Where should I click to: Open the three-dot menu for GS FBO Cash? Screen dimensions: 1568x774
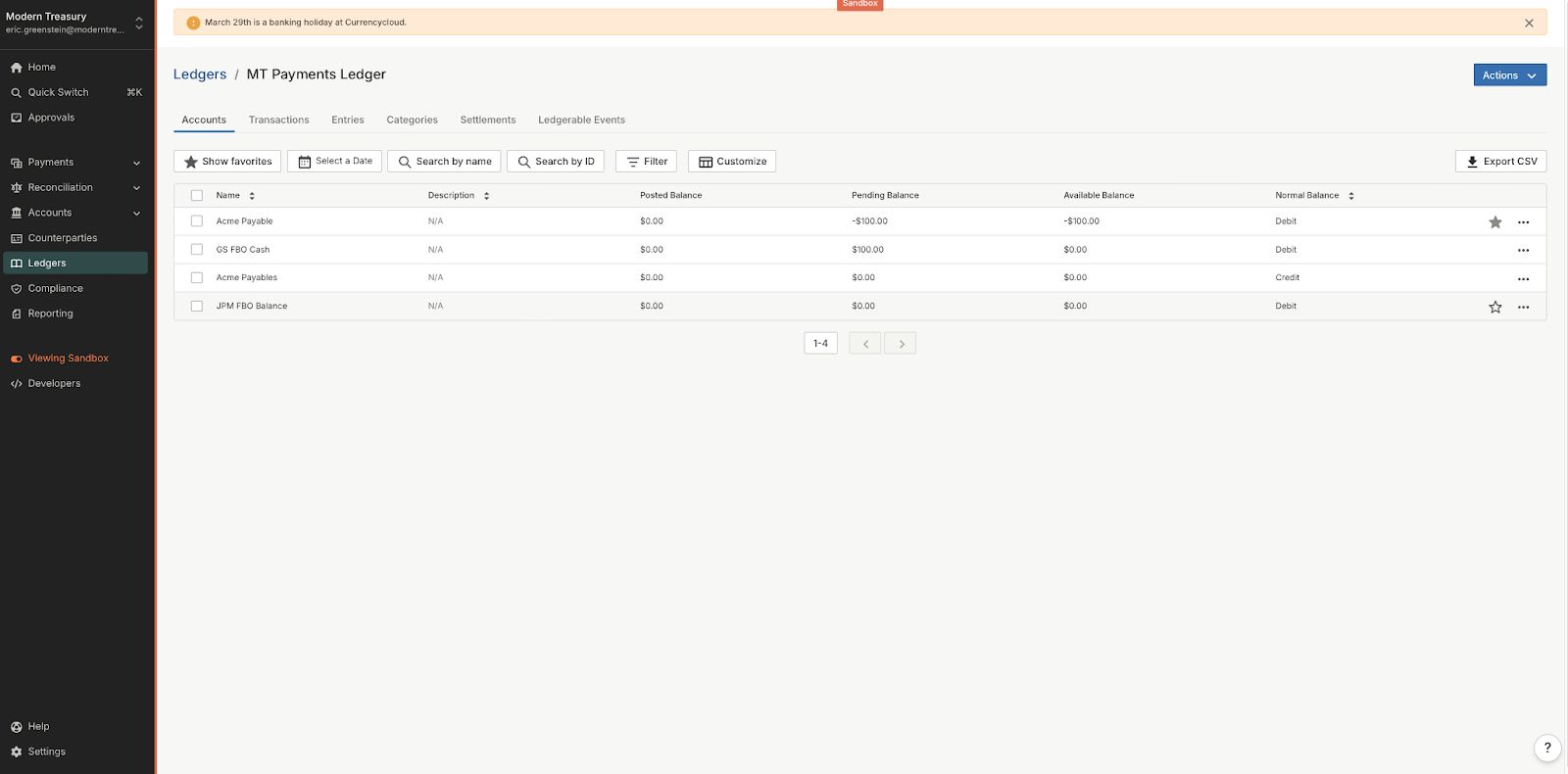1523,251
